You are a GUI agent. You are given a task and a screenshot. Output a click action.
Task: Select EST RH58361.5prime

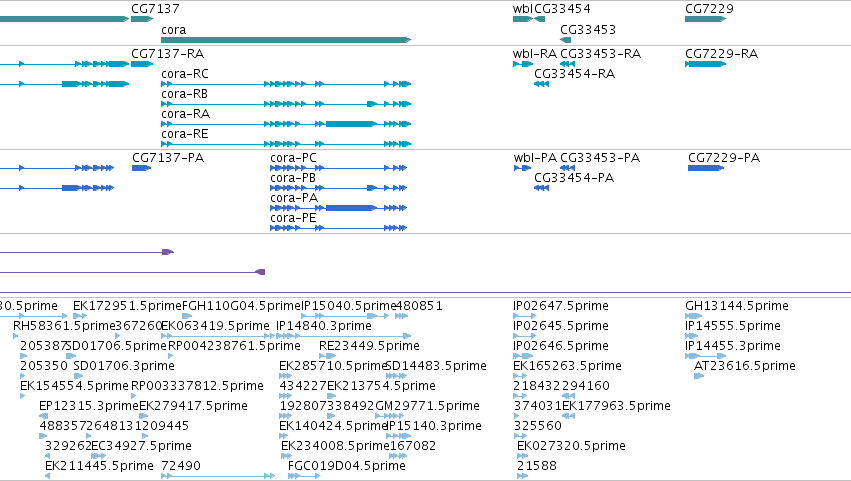point(64,326)
